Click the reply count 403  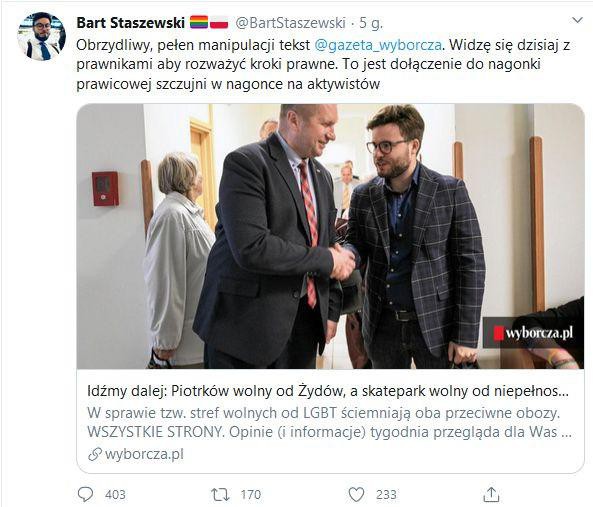(115, 495)
